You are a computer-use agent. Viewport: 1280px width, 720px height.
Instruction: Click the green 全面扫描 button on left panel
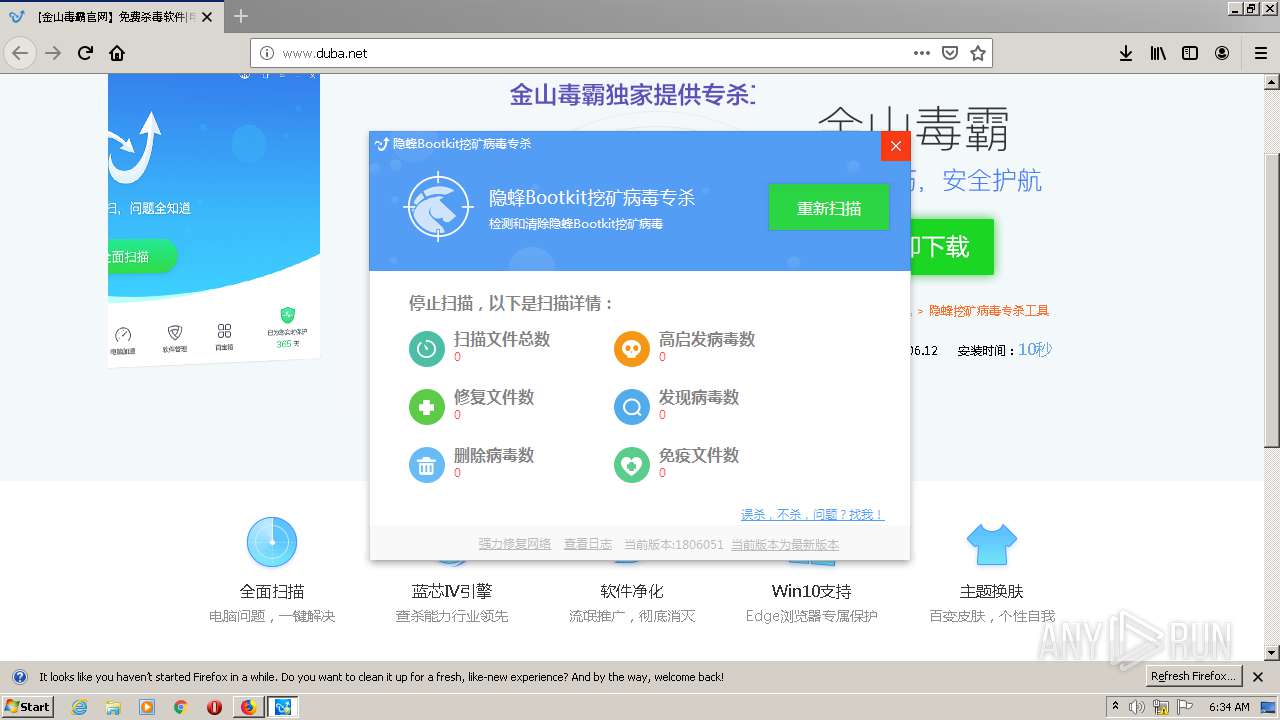tap(143, 256)
